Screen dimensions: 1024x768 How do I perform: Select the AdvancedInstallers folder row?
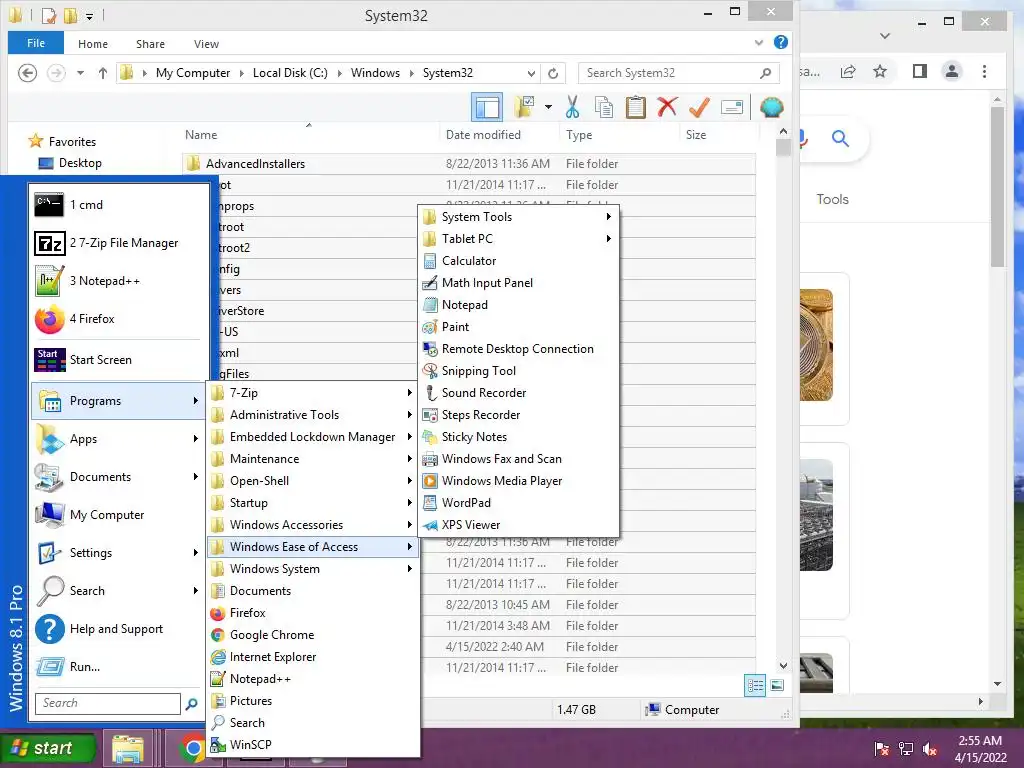(x=469, y=164)
